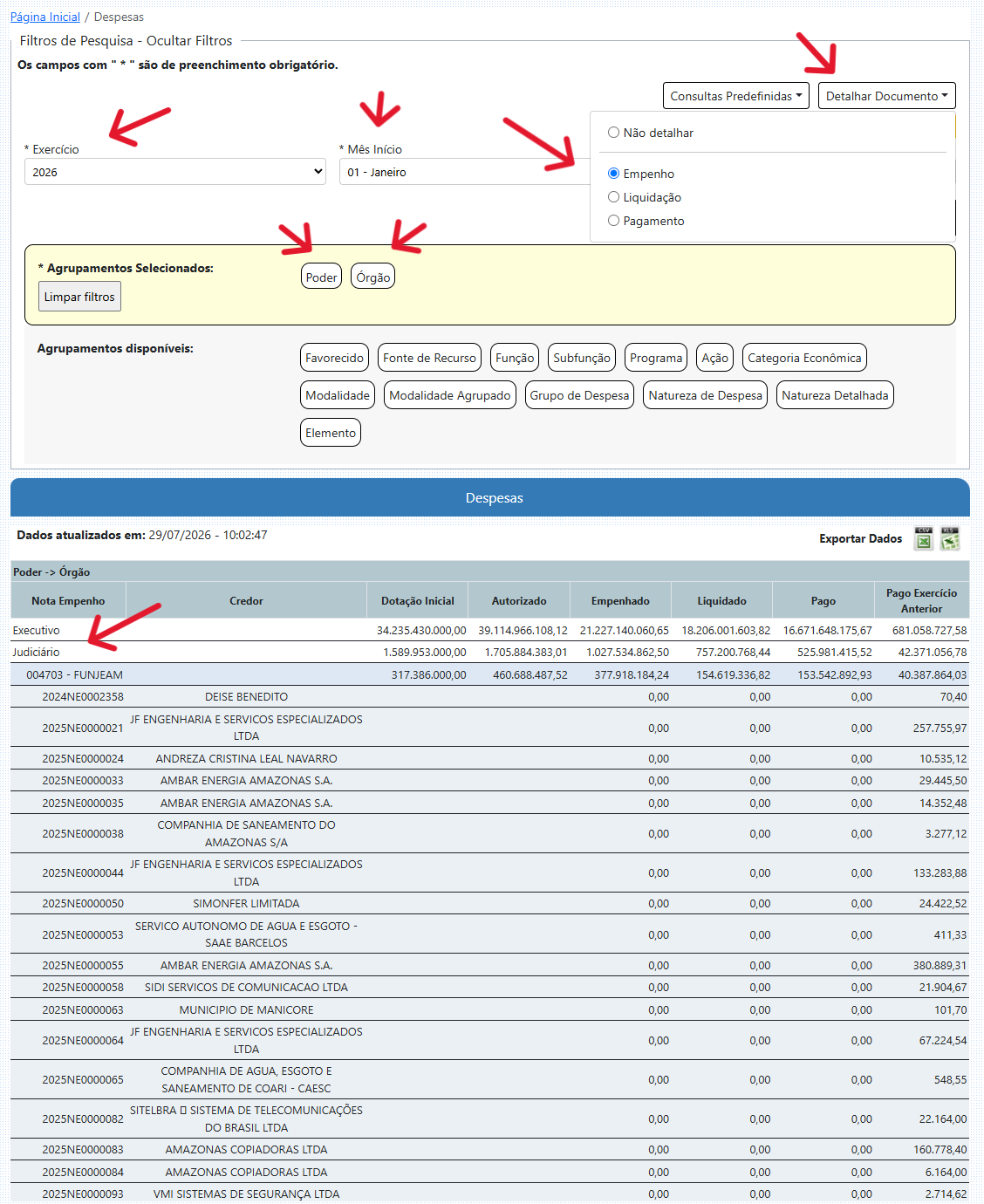Remove the selected Órgão grouping
Viewport: 984px width, 1204px height.
(373, 277)
